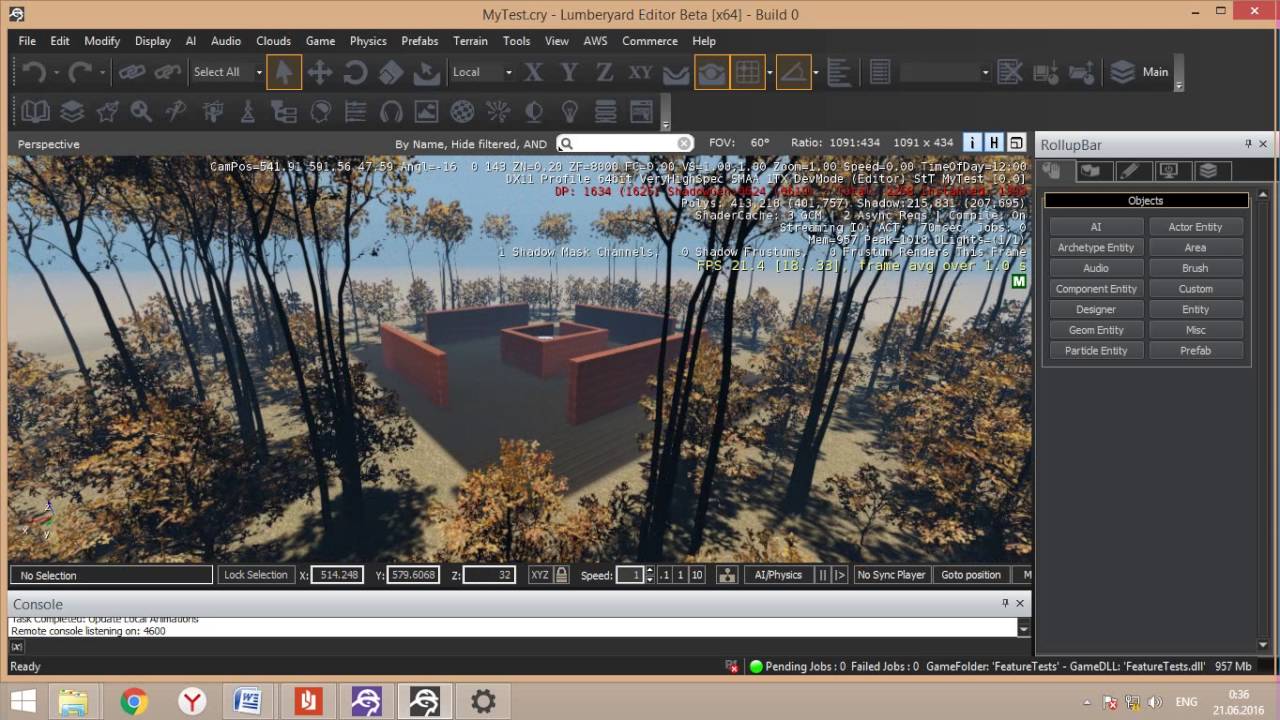The image size is (1280, 720).
Task: Click the Designer object button
Action: tap(1096, 309)
